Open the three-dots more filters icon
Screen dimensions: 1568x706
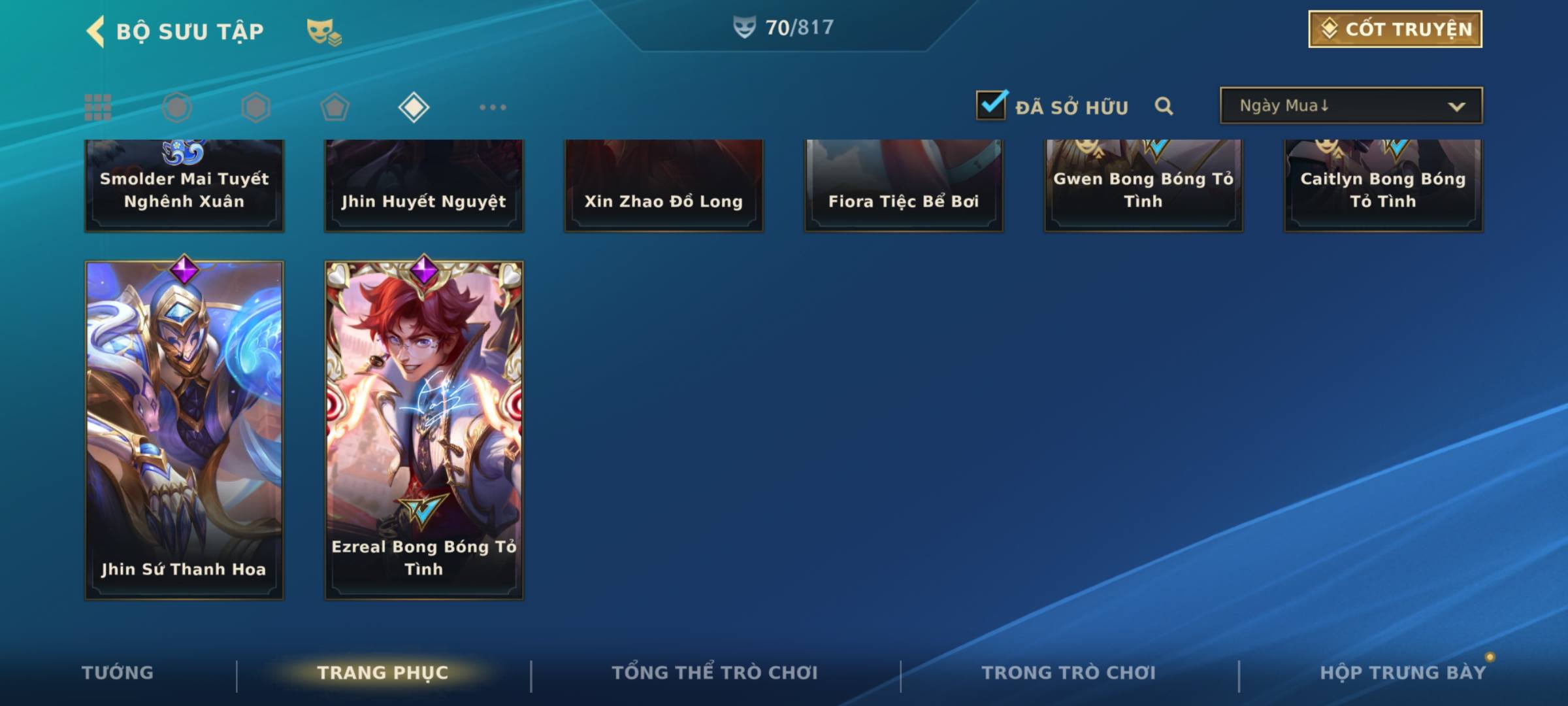pos(493,107)
